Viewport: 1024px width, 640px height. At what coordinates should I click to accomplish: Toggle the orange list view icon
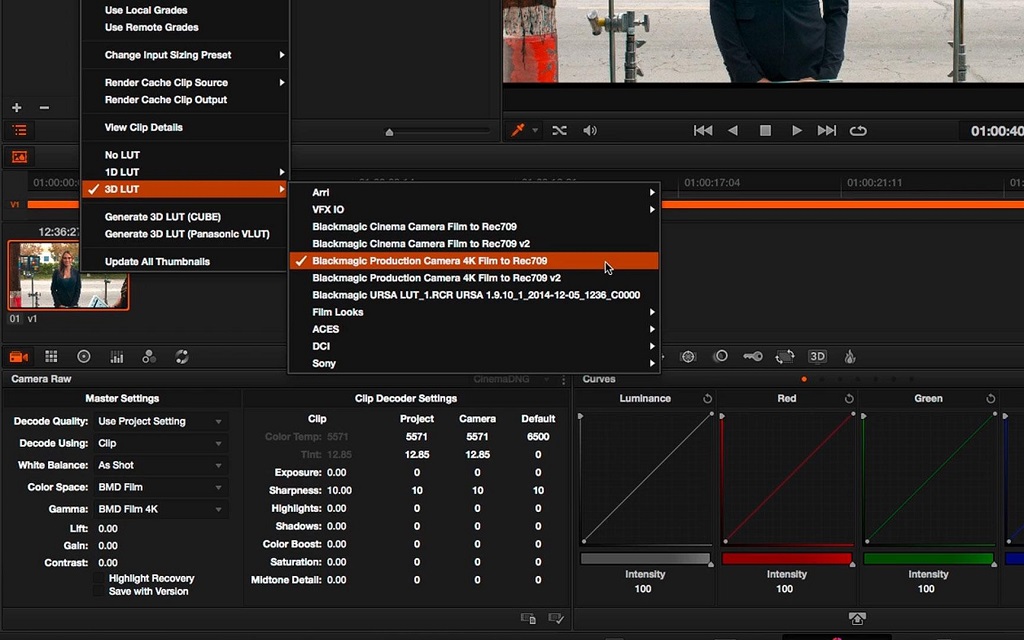(x=20, y=131)
